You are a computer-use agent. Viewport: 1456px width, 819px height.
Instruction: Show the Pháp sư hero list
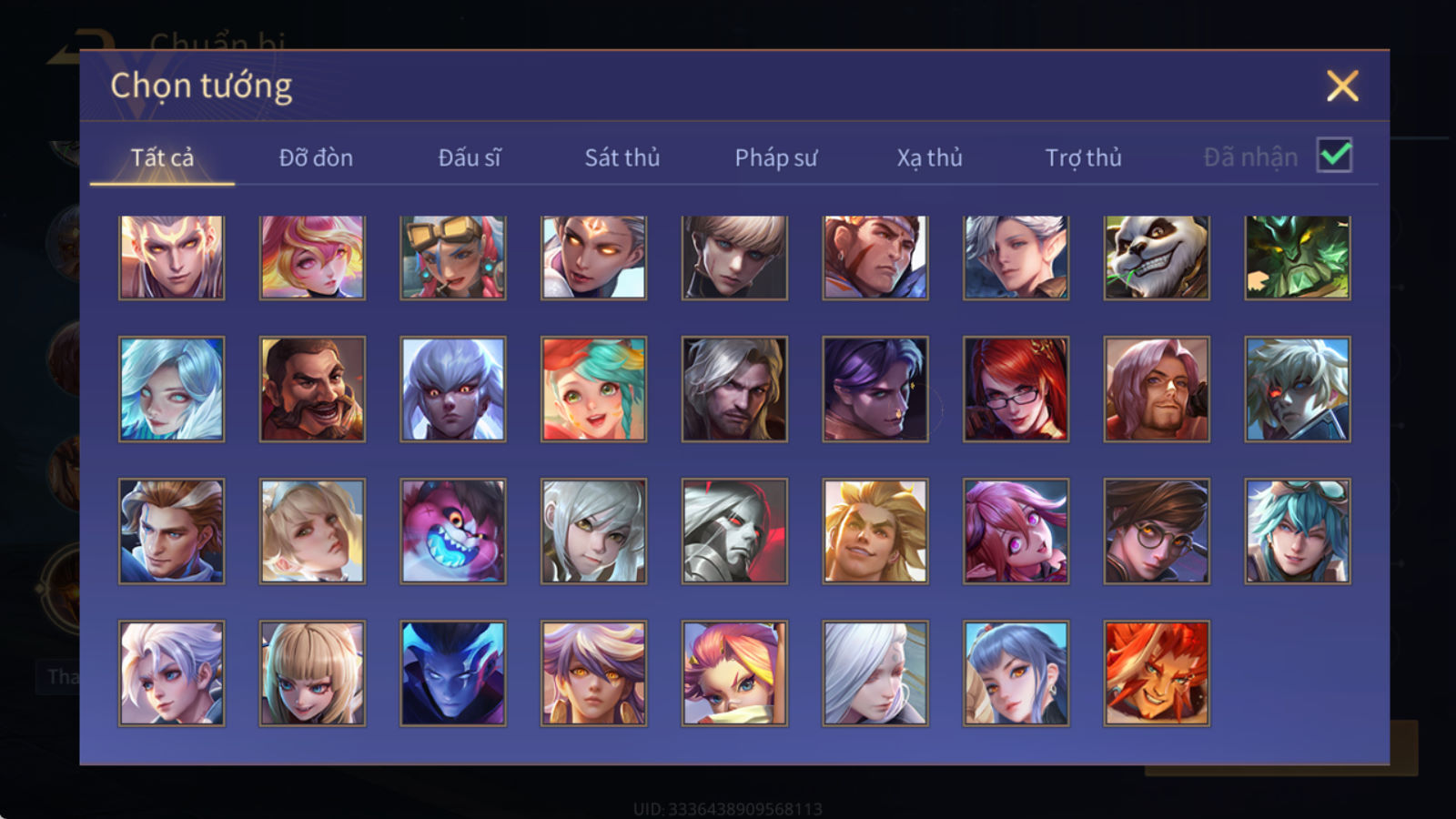point(776,157)
